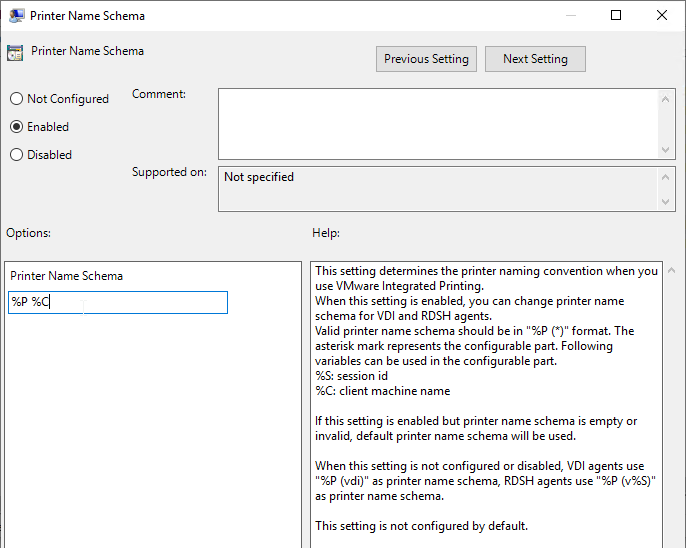
Task: Click inside the Comment text box
Action: tap(438, 124)
